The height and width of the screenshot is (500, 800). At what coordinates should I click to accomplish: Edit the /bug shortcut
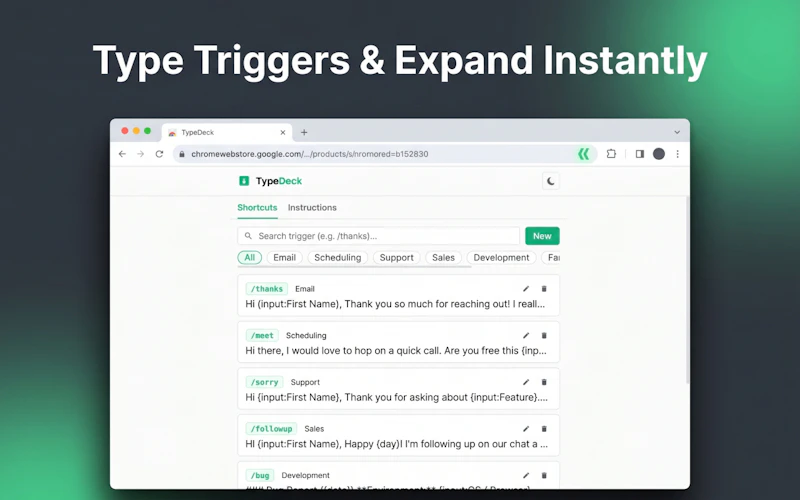[526, 476]
